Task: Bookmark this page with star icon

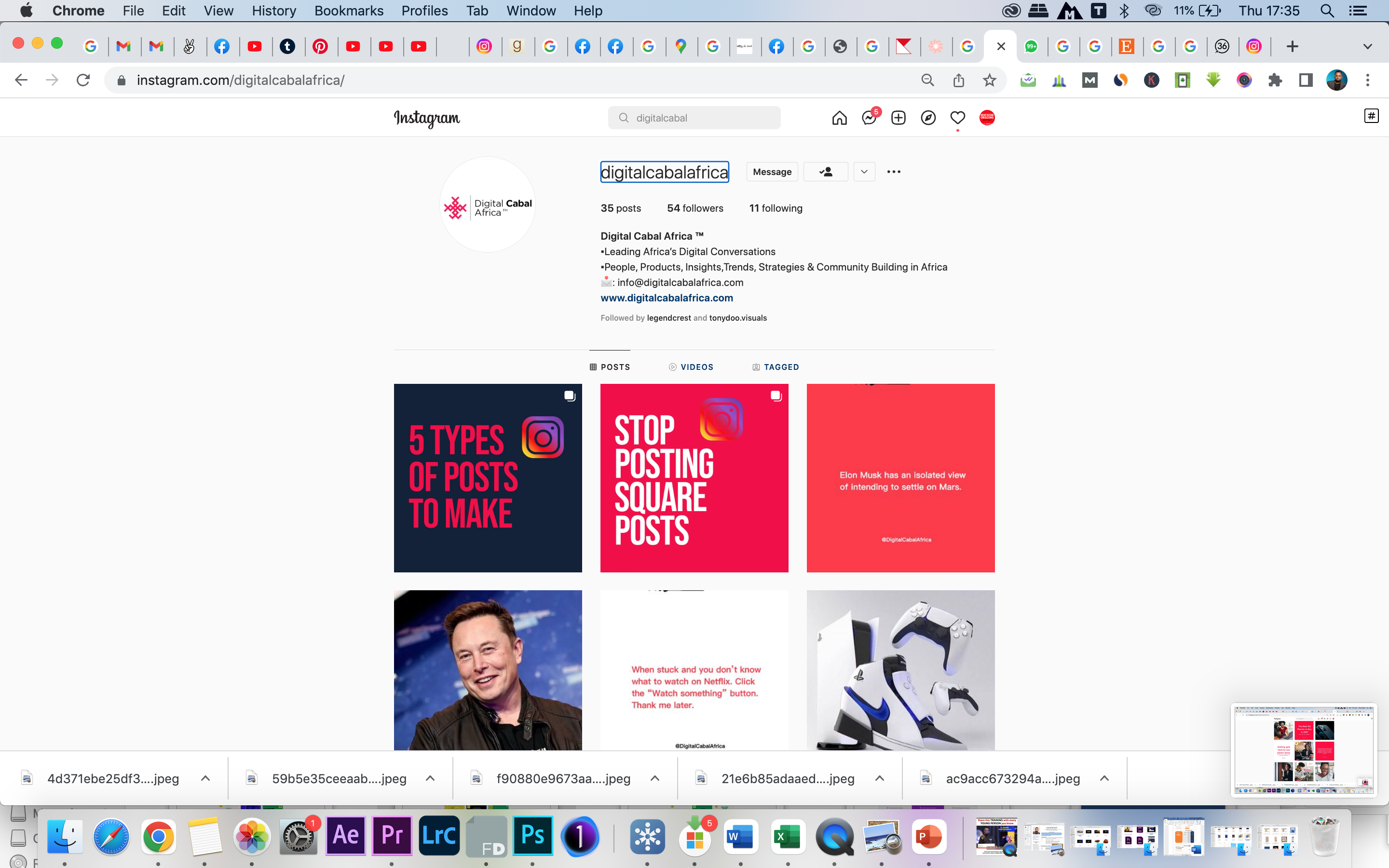Action: 990,81
